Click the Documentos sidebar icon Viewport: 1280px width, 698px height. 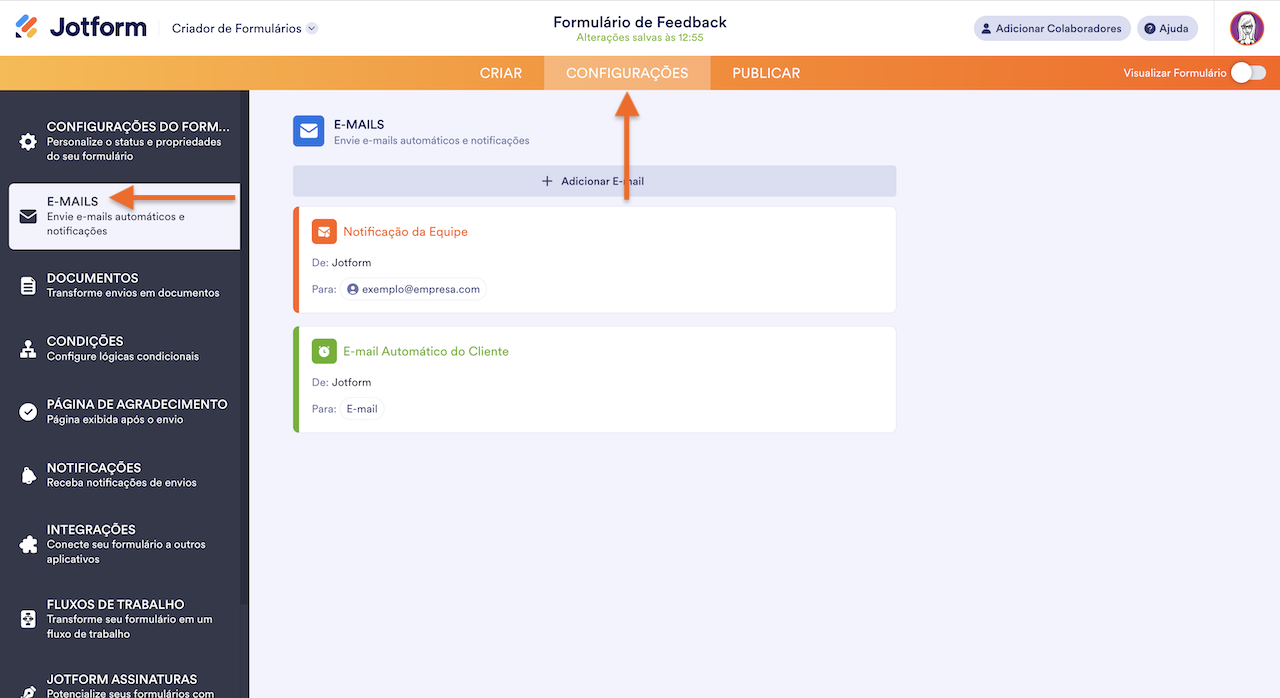click(x=28, y=286)
